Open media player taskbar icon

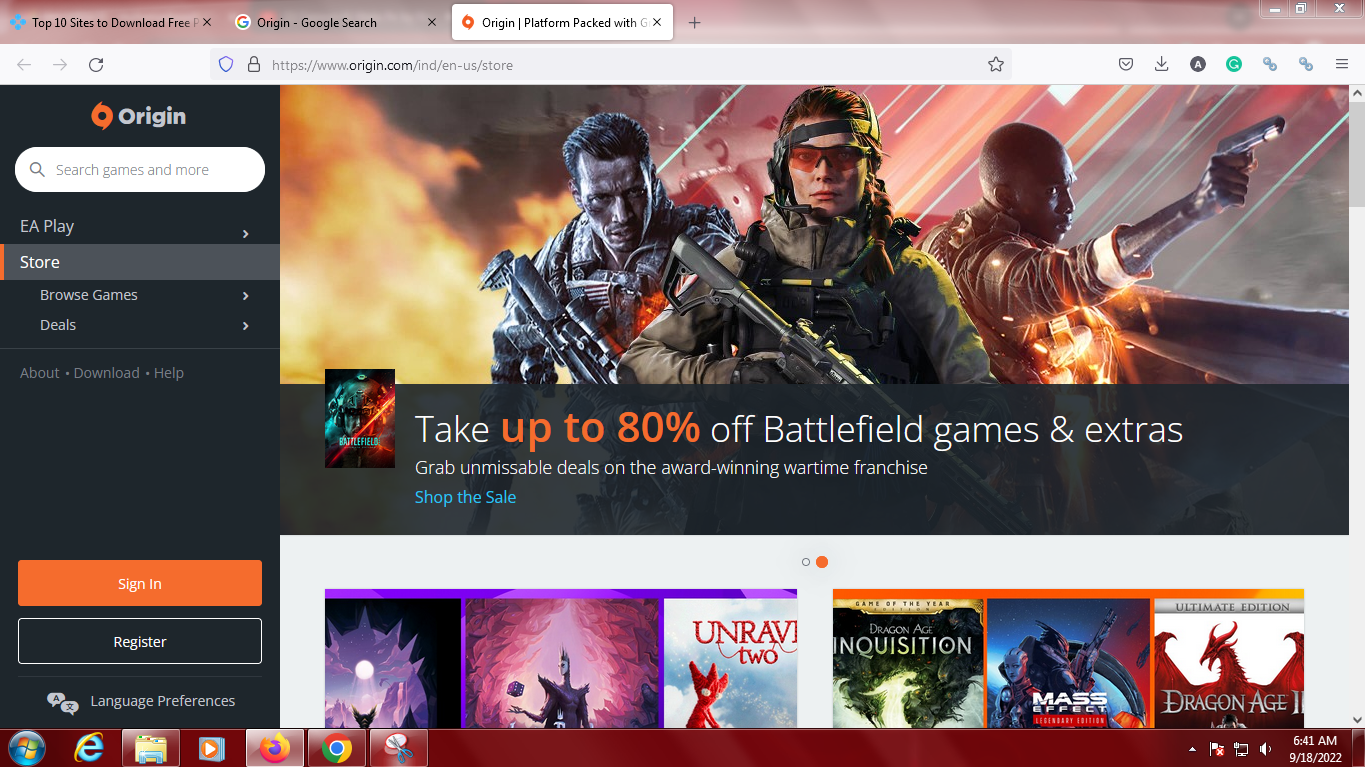point(211,748)
